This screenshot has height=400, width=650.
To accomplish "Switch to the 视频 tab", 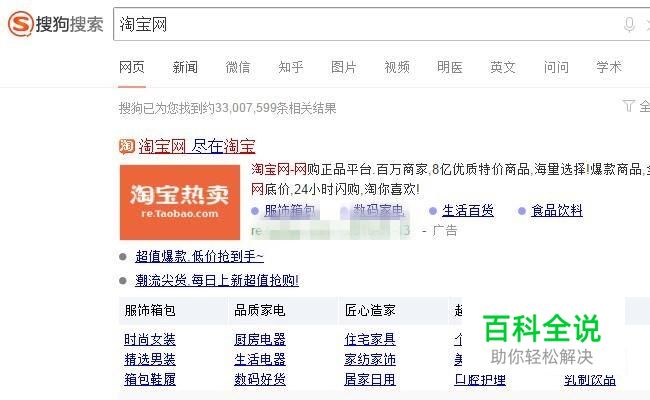I will click(x=397, y=67).
